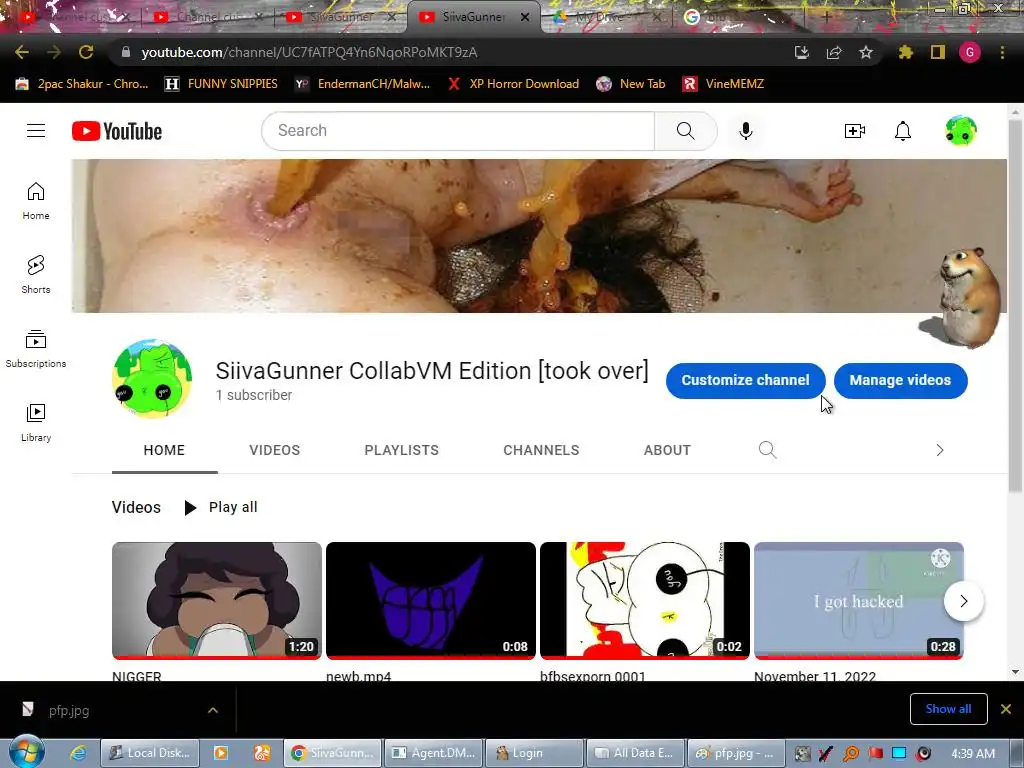The height and width of the screenshot is (768, 1024).
Task: Click the SiivaGunner CollabVM Edition channel name
Action: pyautogui.click(x=432, y=371)
